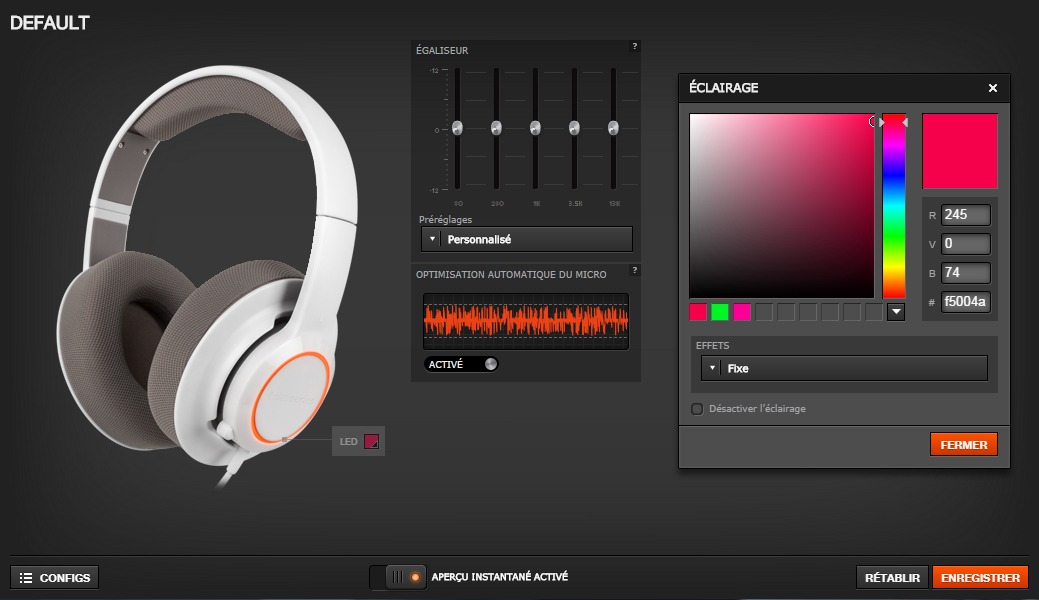Click the first equalizer band slider knob
The width and height of the screenshot is (1039, 600).
click(457, 127)
